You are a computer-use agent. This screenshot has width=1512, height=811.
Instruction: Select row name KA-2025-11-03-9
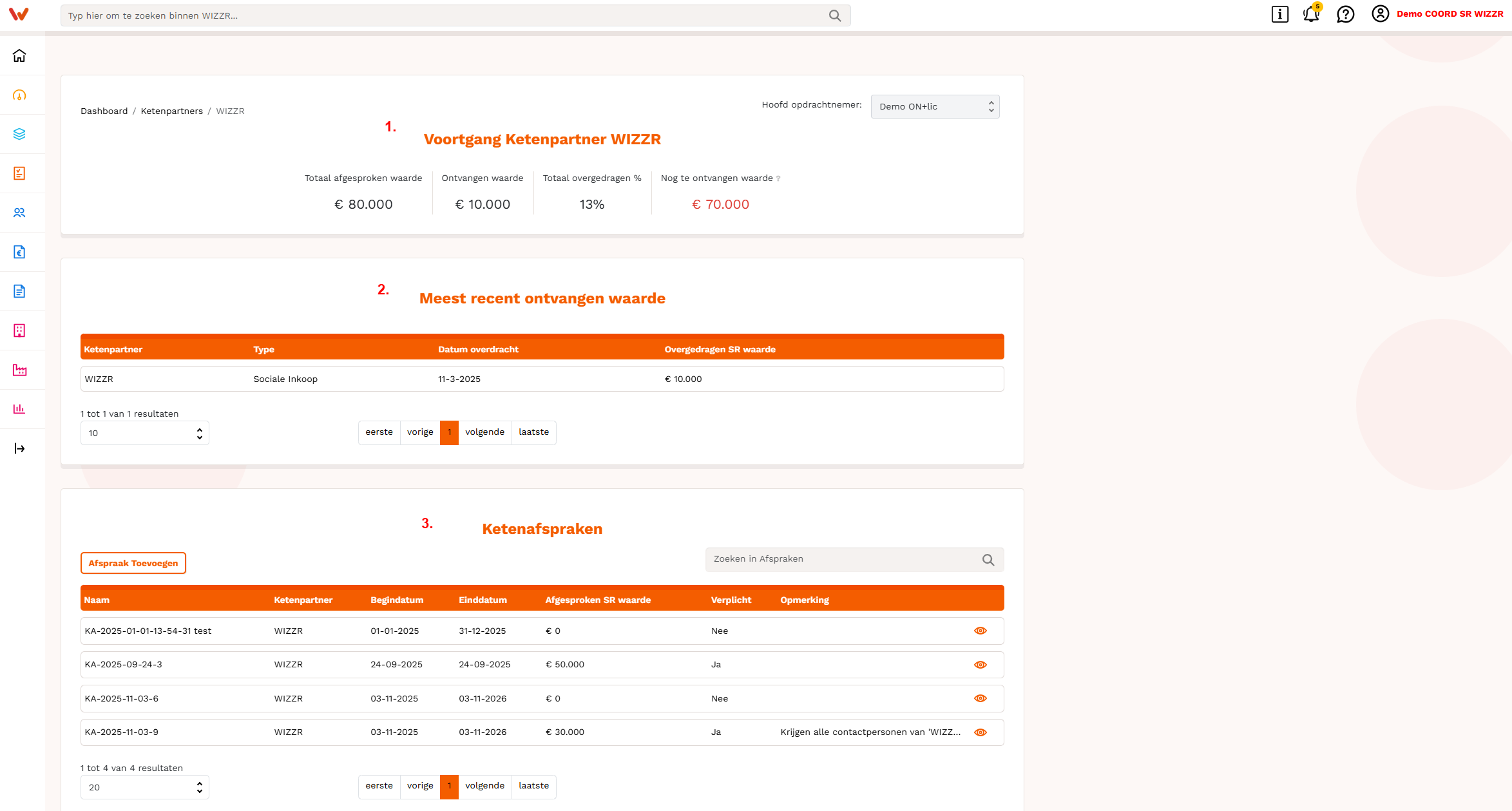click(121, 732)
